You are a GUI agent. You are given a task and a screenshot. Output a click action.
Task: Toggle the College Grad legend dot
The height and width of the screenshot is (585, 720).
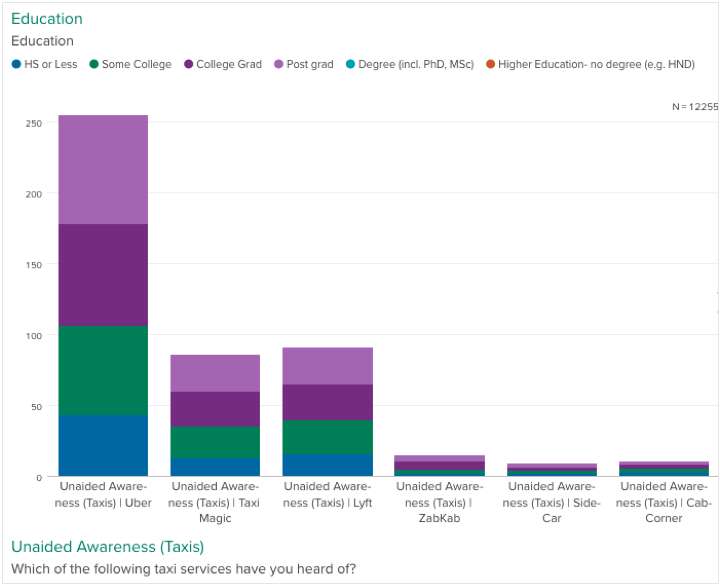click(189, 64)
